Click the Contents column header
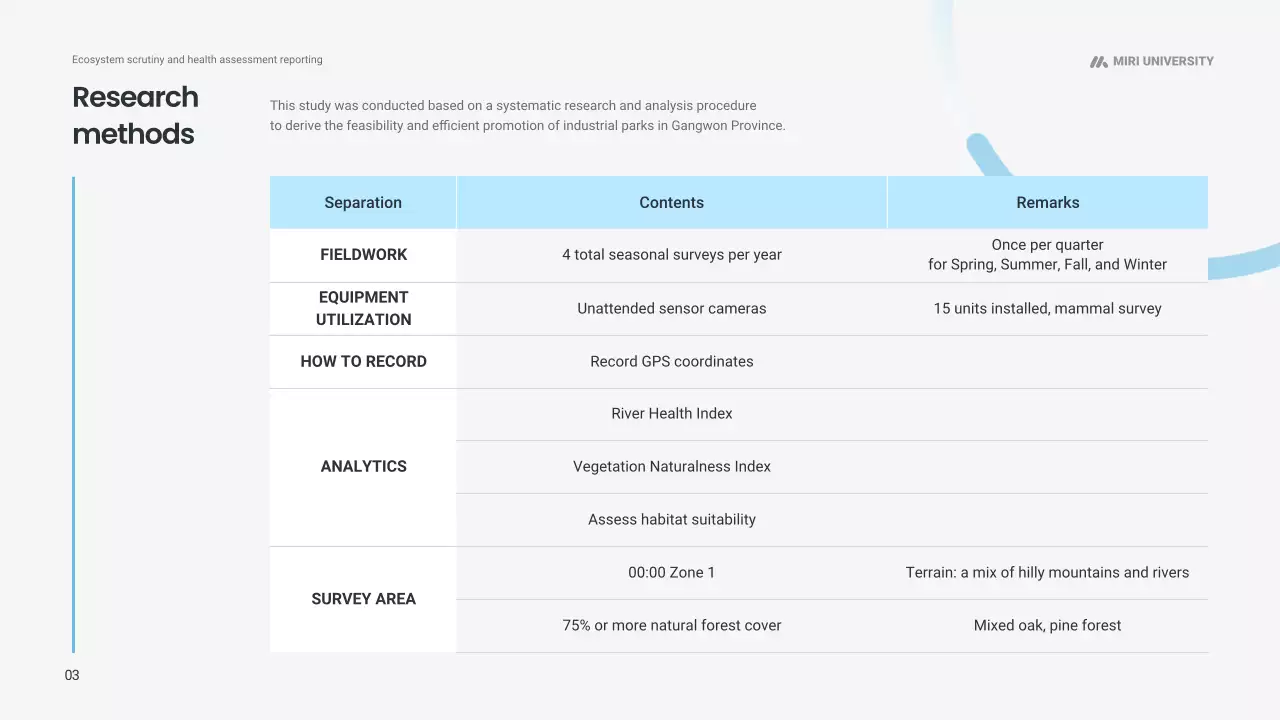 tap(671, 203)
